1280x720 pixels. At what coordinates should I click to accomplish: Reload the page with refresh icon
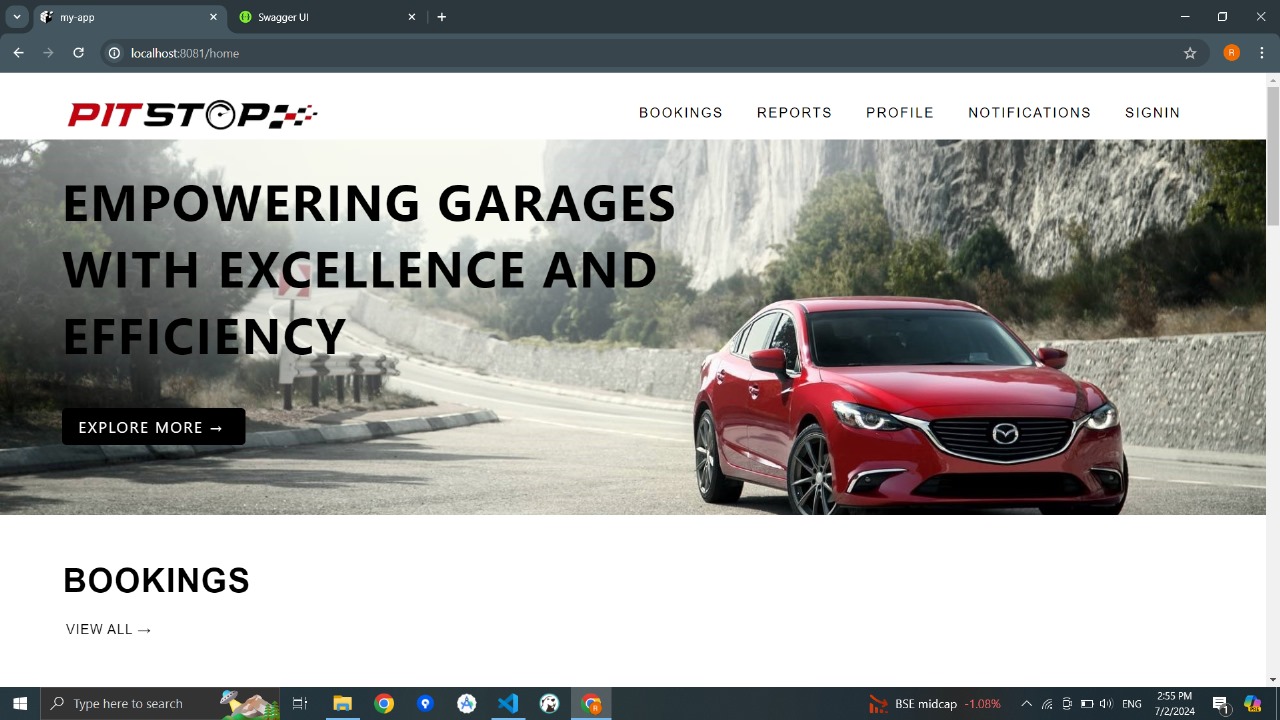tap(78, 53)
